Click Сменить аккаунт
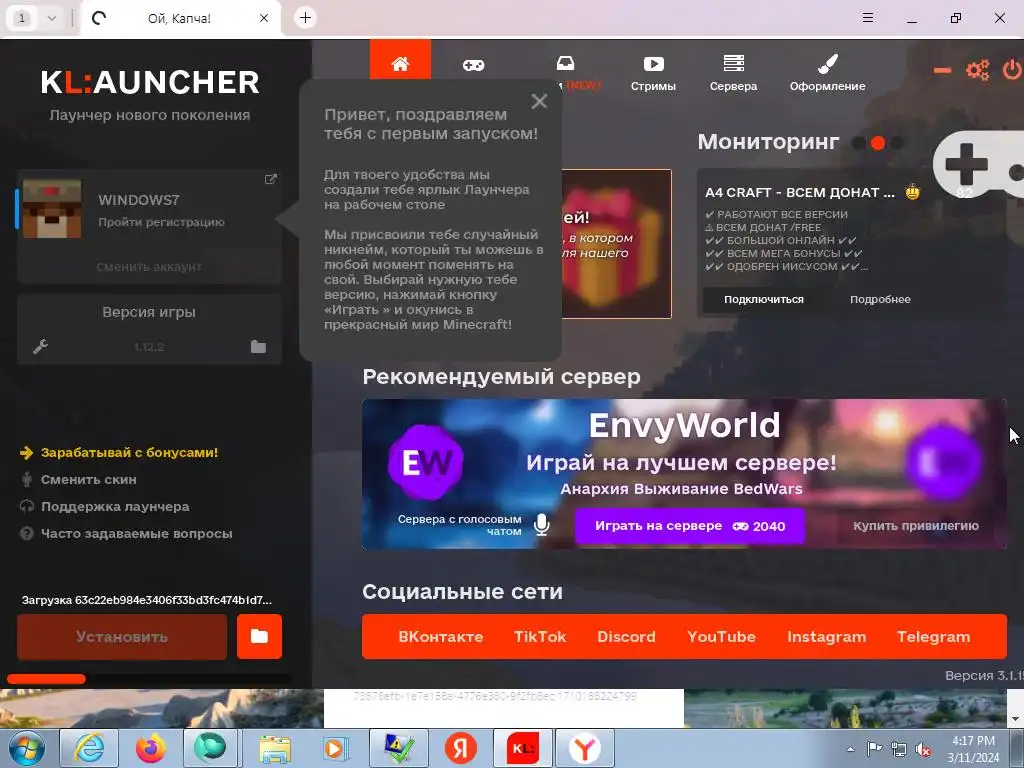Viewport: 1024px width, 768px height. [149, 266]
